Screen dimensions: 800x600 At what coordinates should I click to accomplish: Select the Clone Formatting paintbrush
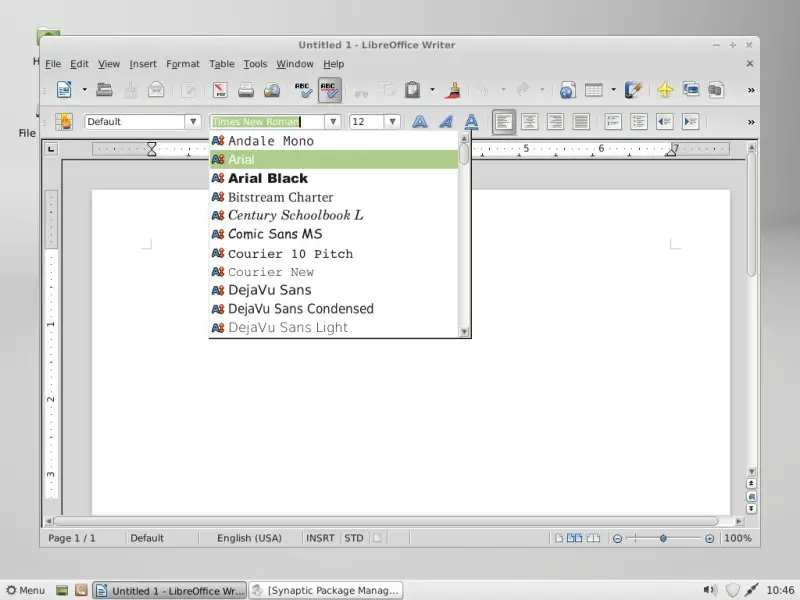tap(453, 90)
